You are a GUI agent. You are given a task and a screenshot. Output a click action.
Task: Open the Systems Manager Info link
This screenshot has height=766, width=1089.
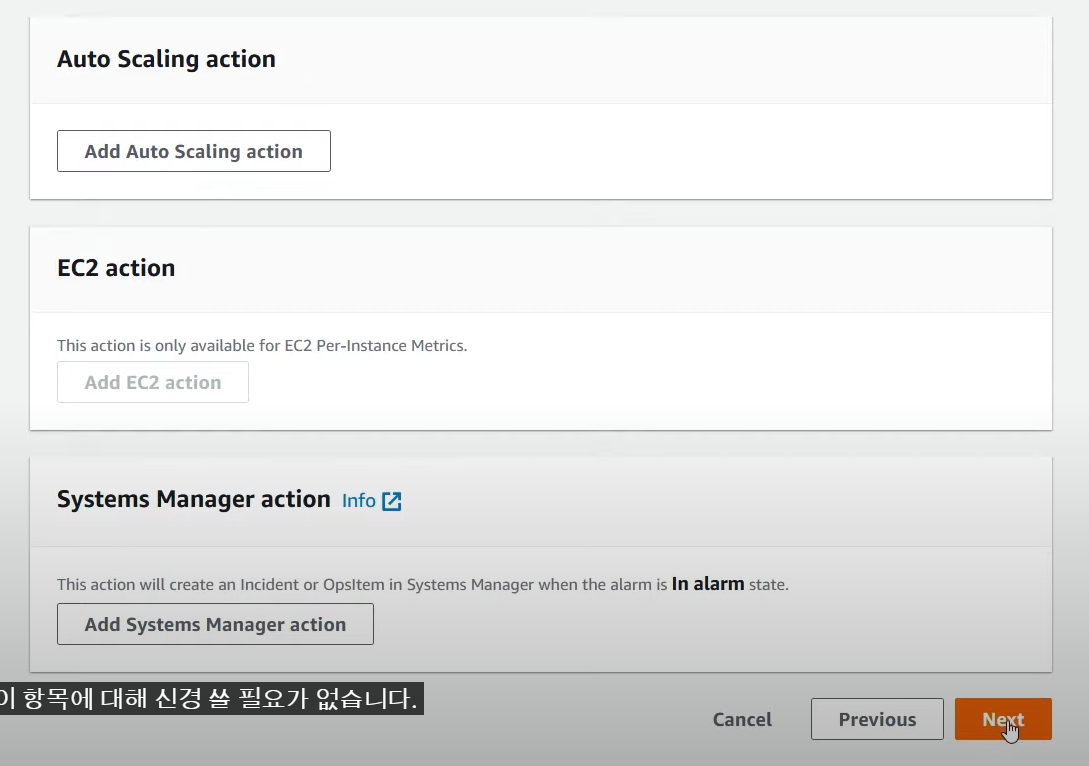click(358, 501)
